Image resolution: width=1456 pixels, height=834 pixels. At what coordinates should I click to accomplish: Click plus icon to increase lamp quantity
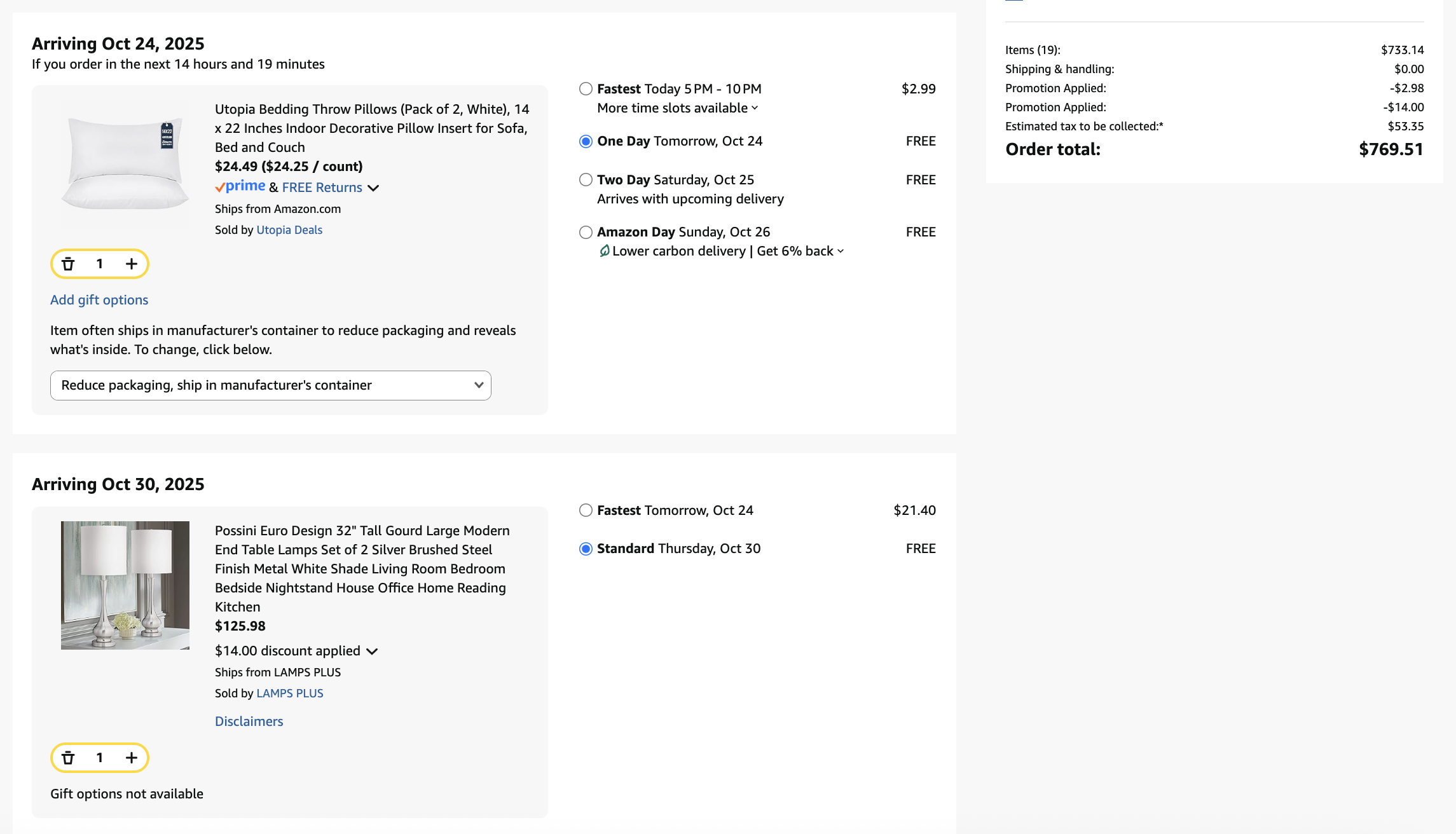132,758
